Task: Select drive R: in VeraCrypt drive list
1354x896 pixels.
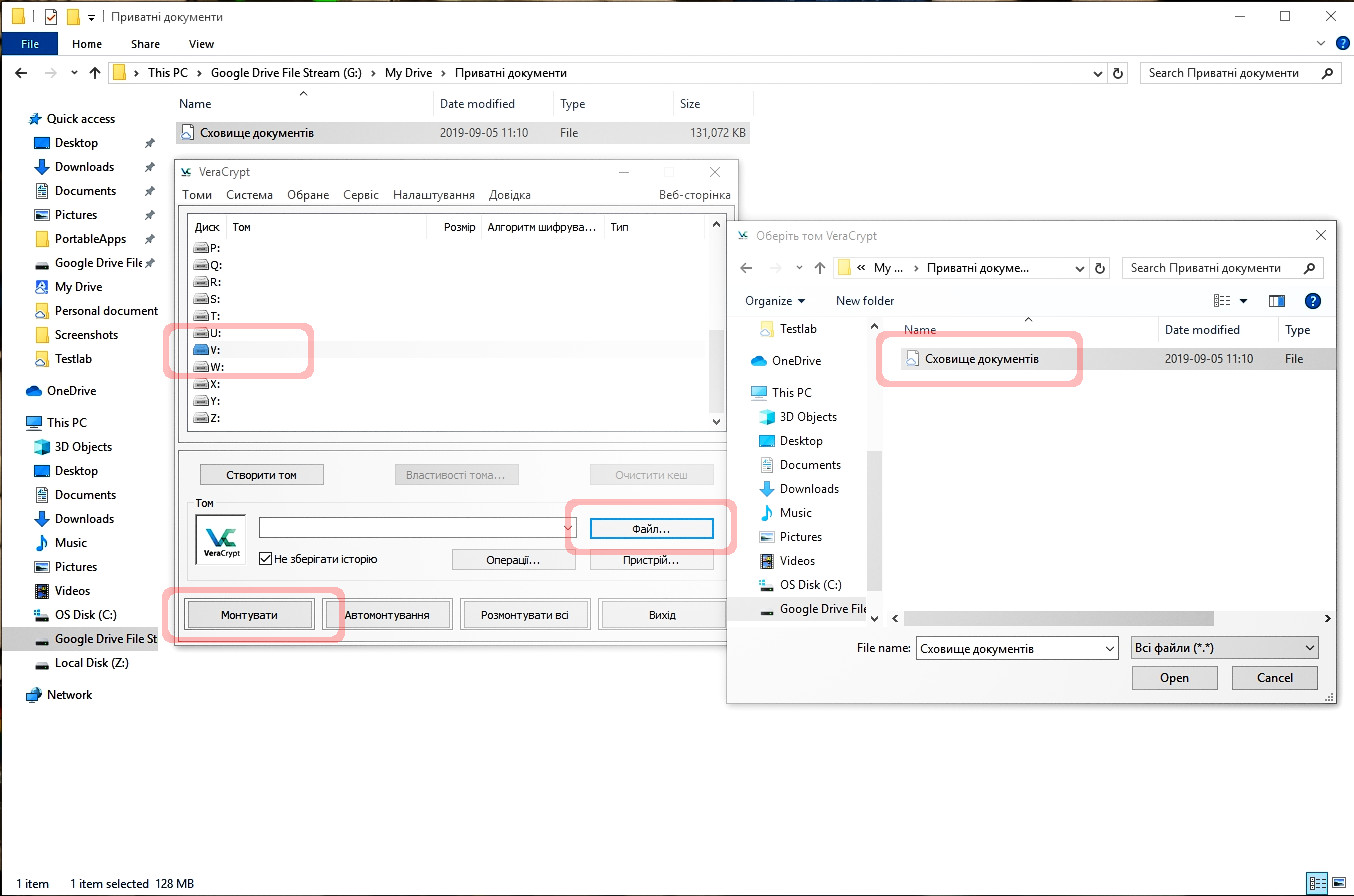Action: tap(207, 282)
